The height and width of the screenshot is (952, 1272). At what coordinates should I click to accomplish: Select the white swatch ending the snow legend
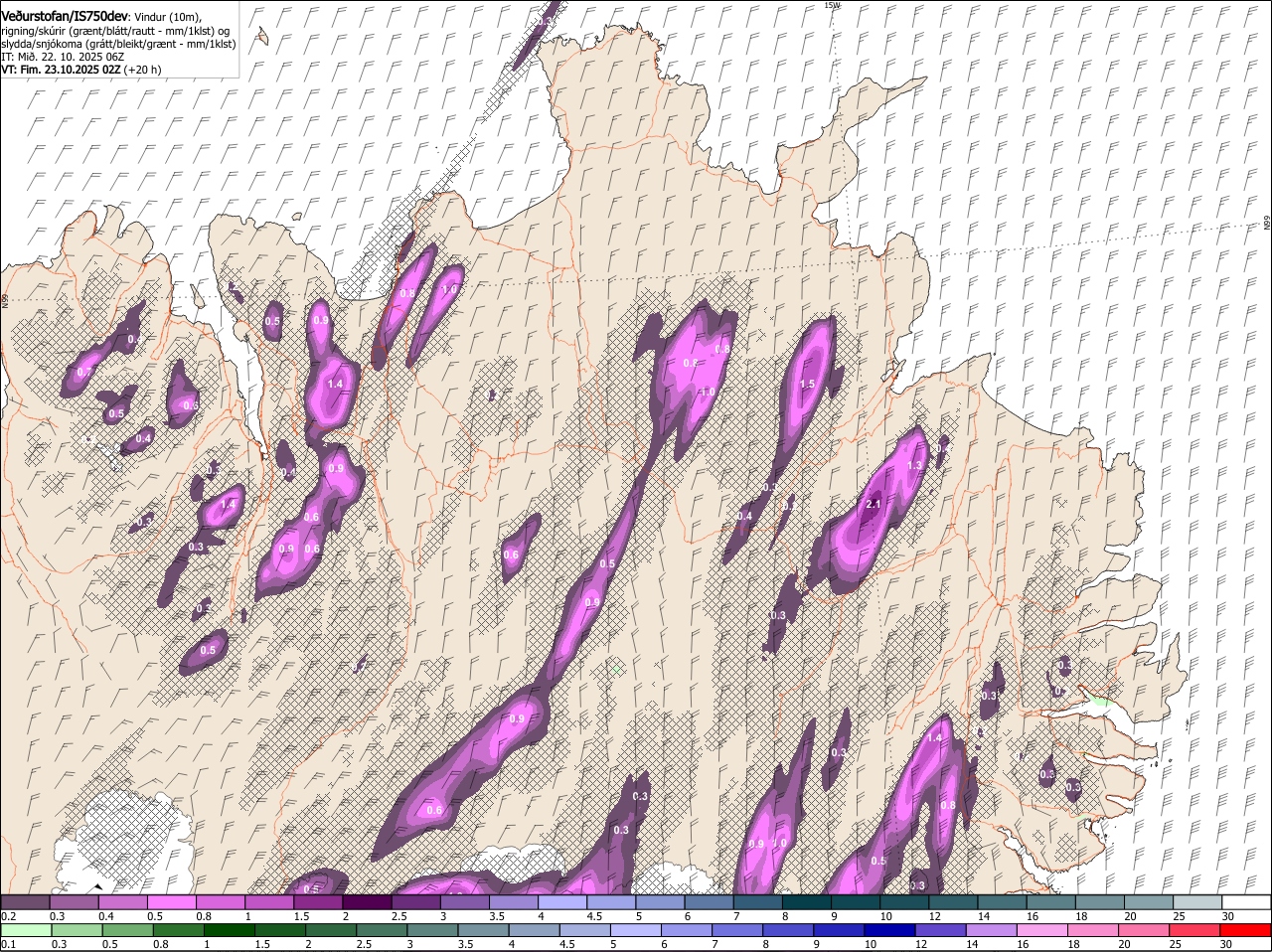tap(1247, 902)
